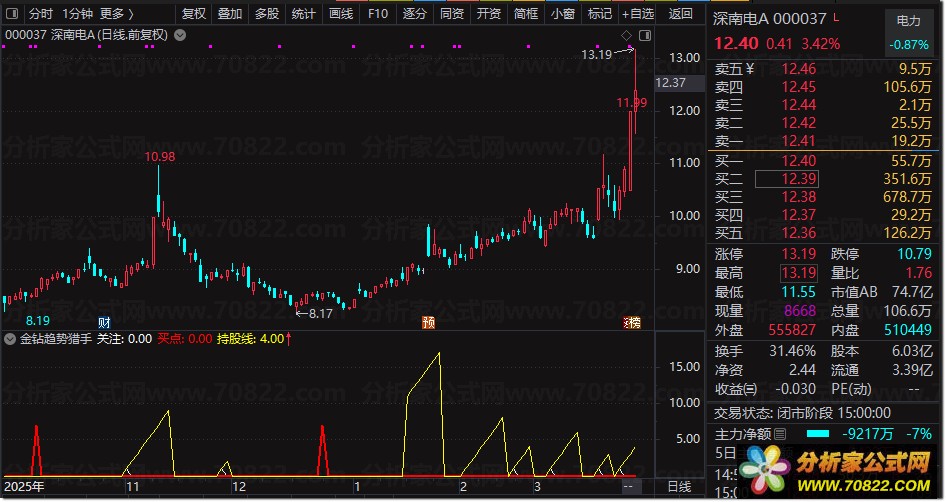Switch to 1分钟 period chart
Image resolution: width=947 pixels, height=502 pixels.
[x=77, y=13]
